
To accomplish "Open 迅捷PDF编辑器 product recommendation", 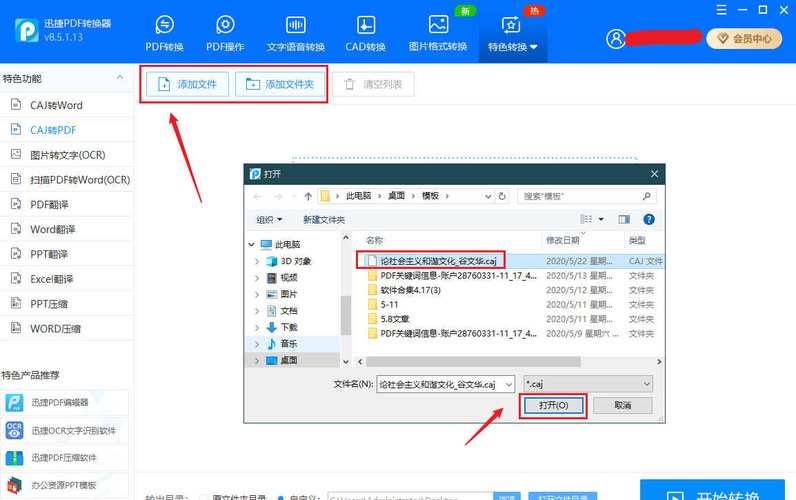I will click(x=64, y=403).
